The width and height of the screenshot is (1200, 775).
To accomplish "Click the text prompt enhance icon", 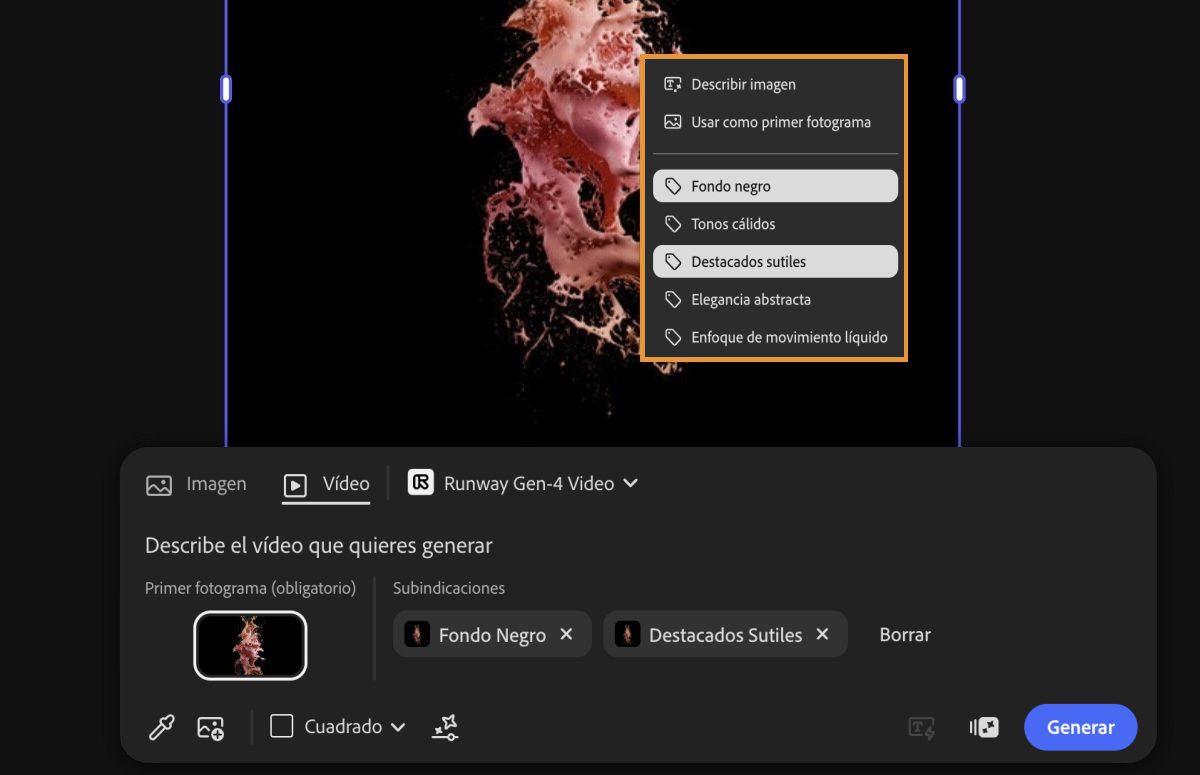I will (921, 728).
